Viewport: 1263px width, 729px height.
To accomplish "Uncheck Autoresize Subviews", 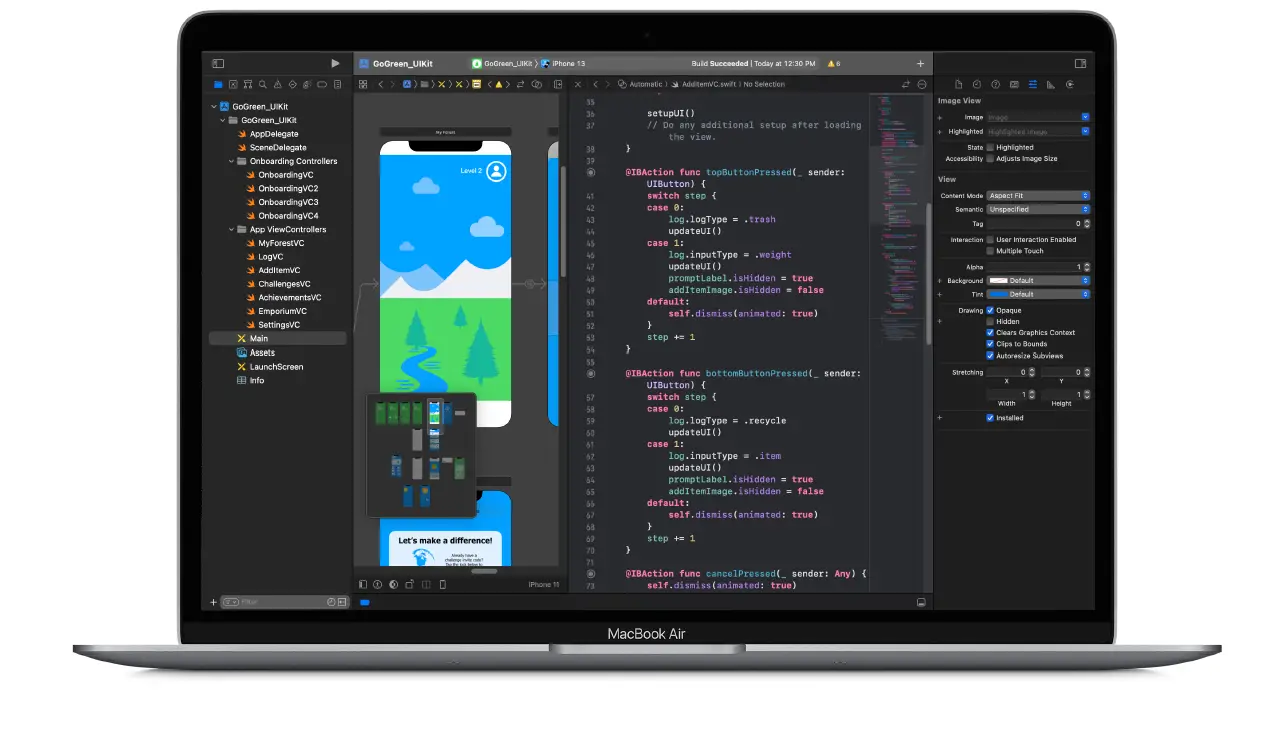I will pyautogui.click(x=991, y=355).
